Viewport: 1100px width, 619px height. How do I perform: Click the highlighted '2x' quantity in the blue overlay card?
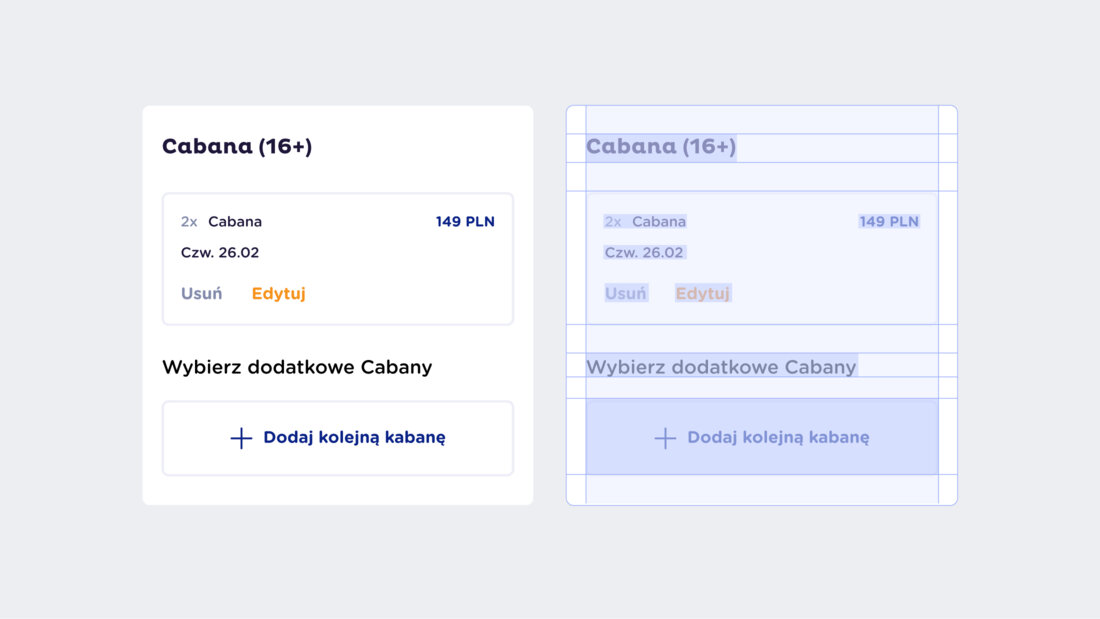613,222
